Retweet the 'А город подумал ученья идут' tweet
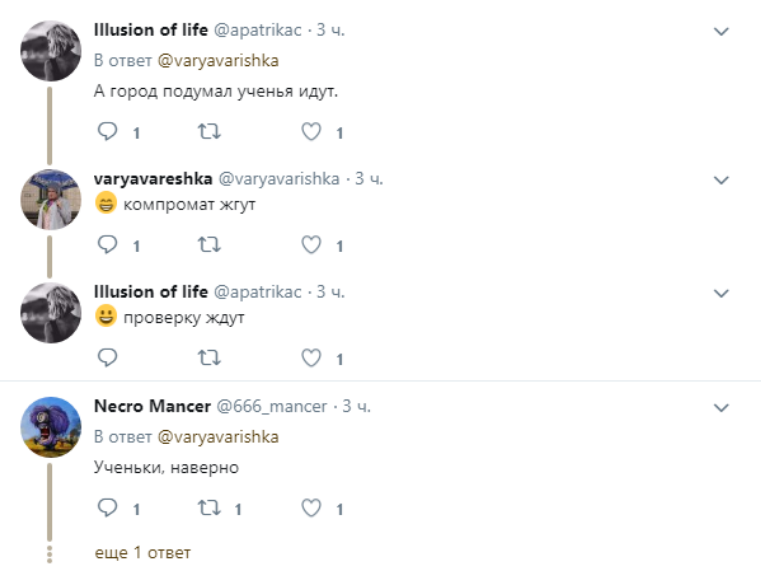 pos(209,131)
